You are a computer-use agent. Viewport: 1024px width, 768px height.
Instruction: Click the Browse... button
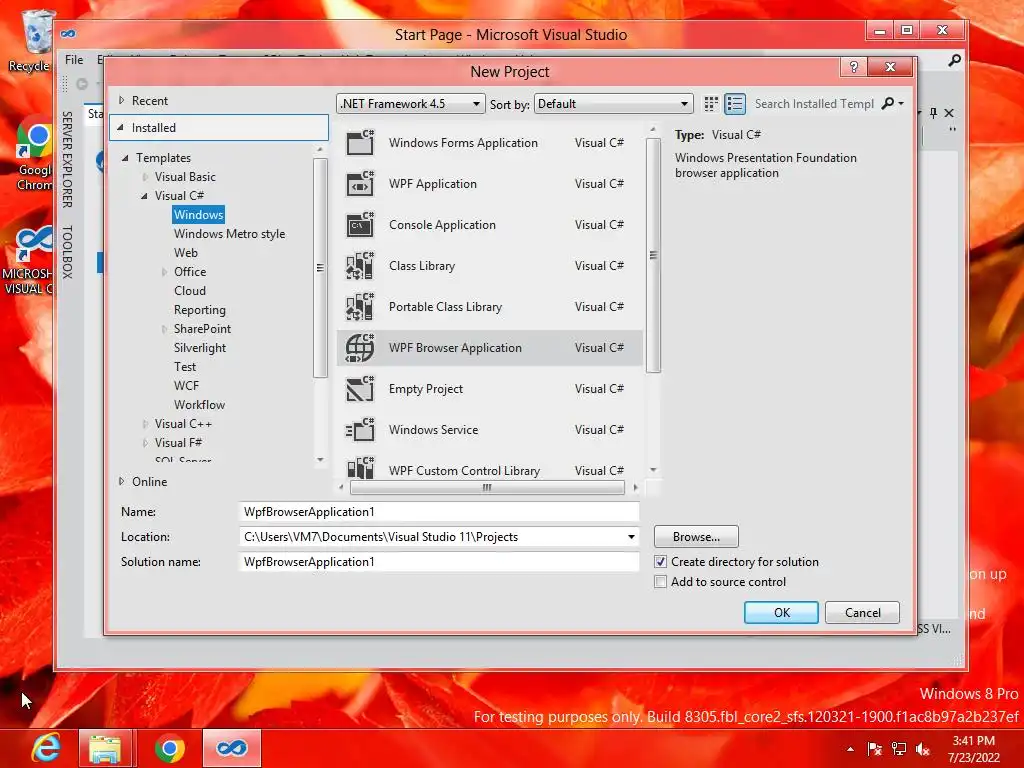(x=696, y=537)
